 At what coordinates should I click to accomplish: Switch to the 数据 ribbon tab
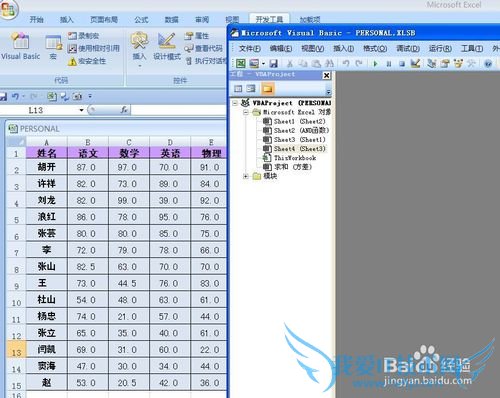point(171,20)
